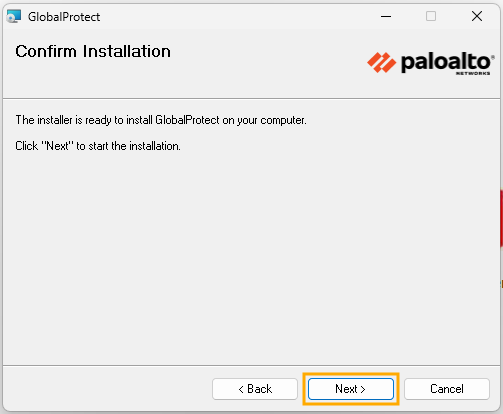Cancel the GlobalProtect installation
The image size is (503, 414).
click(x=447, y=389)
